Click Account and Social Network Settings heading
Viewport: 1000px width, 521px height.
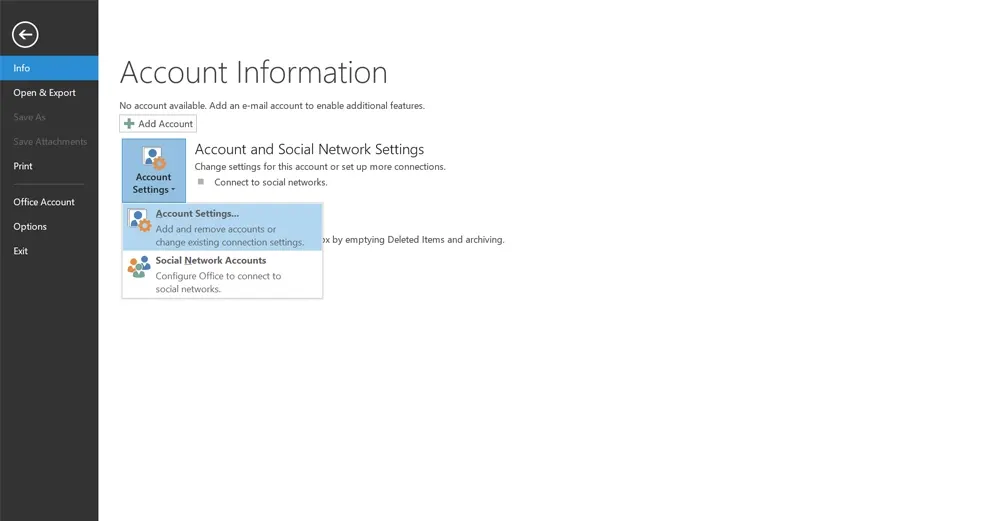tap(309, 149)
